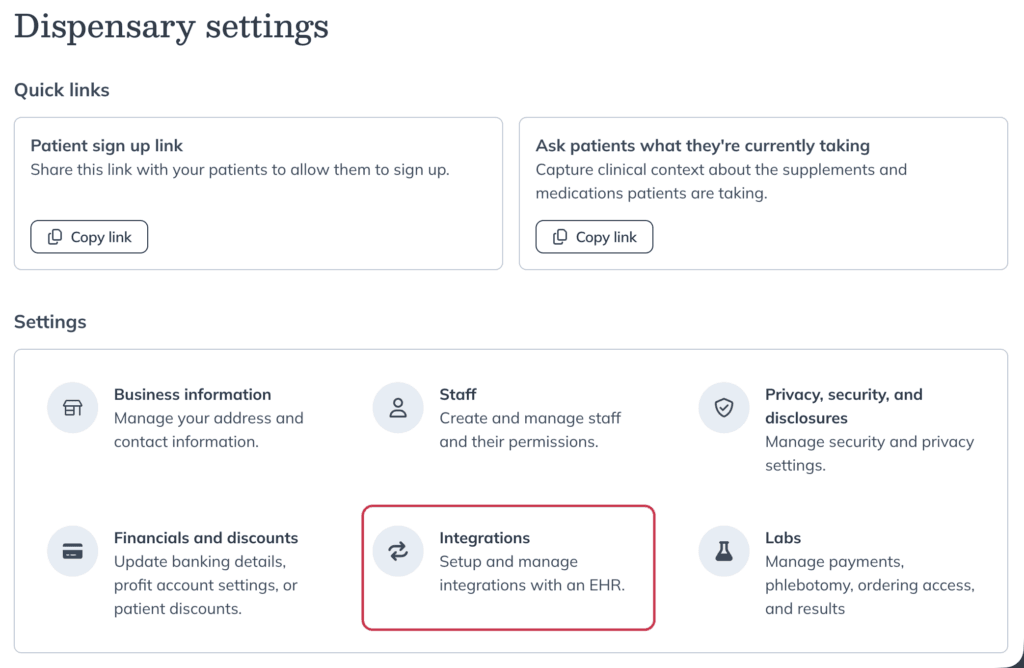Open Financials and discounts settings
Image resolution: width=1024 pixels, height=668 pixels.
(206, 538)
